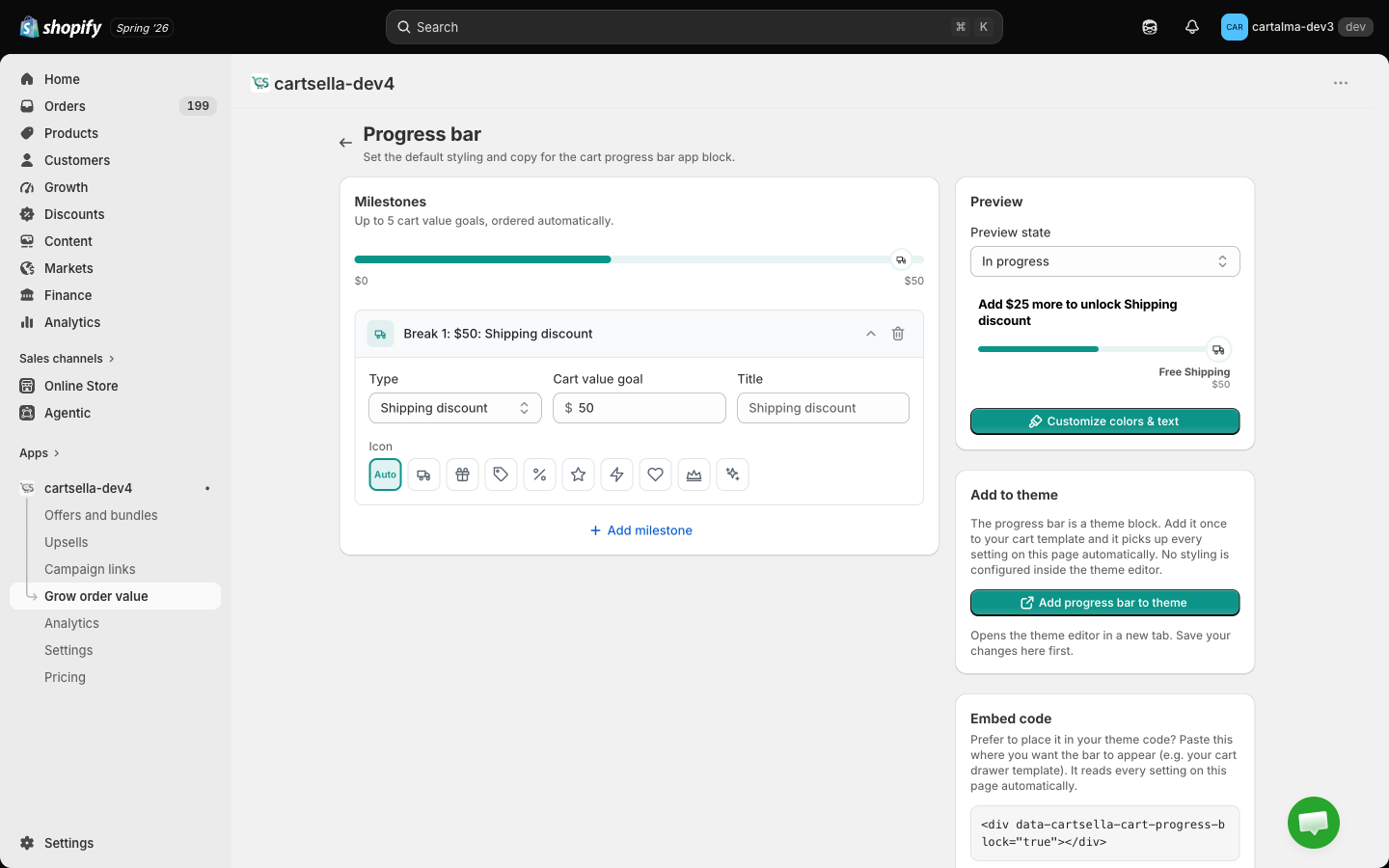Screen dimensions: 1389x868
Task: Pick the lightning bolt icon option
Action: click(x=616, y=475)
